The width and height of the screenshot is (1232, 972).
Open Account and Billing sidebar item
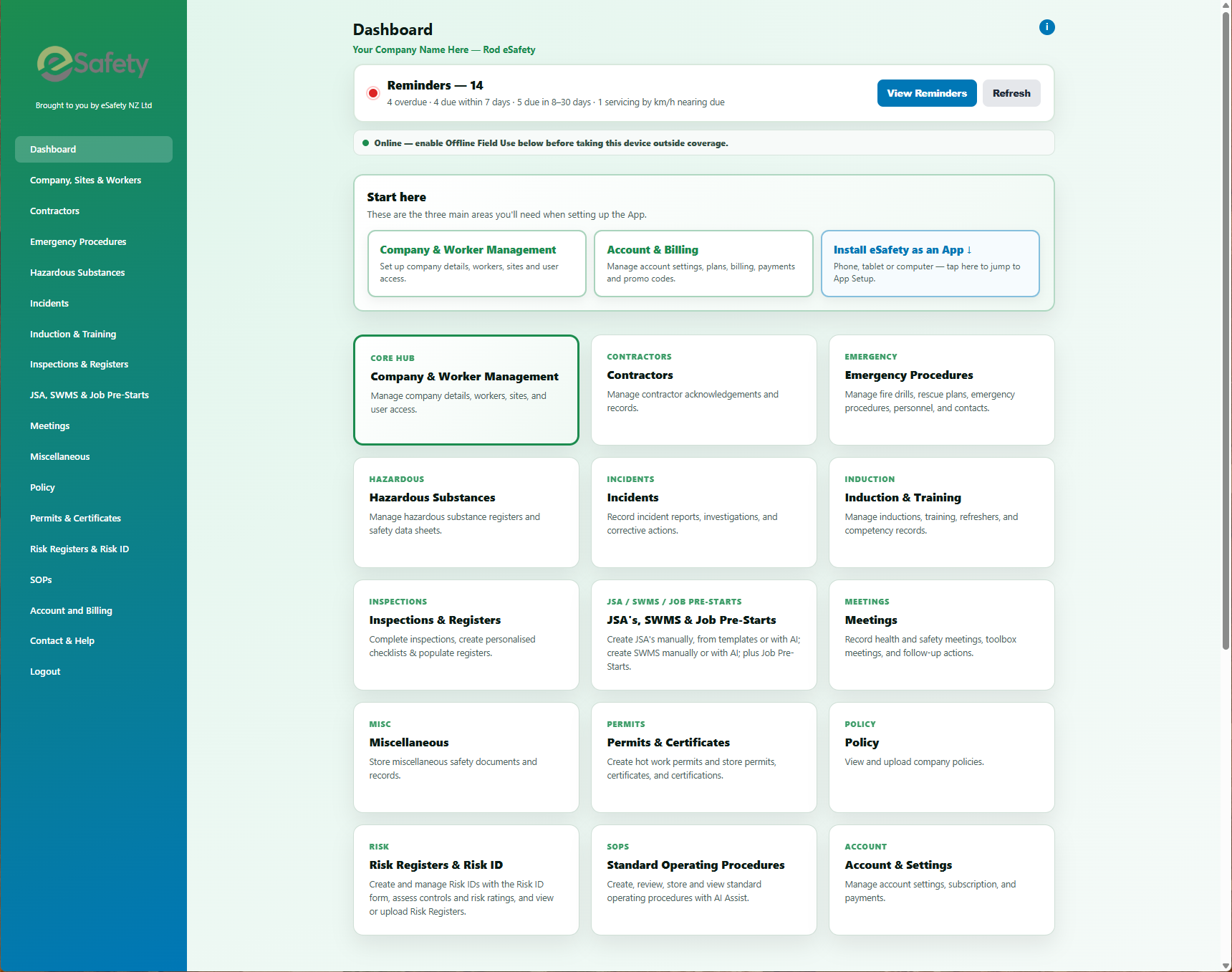coord(94,610)
